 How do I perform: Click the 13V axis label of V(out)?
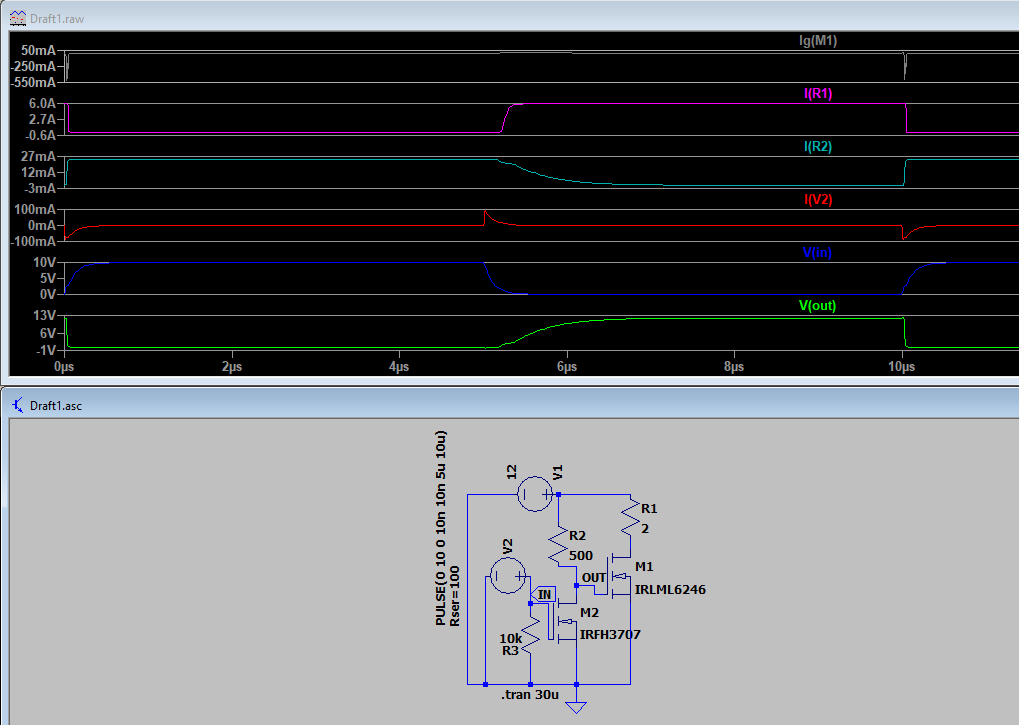[x=44, y=315]
